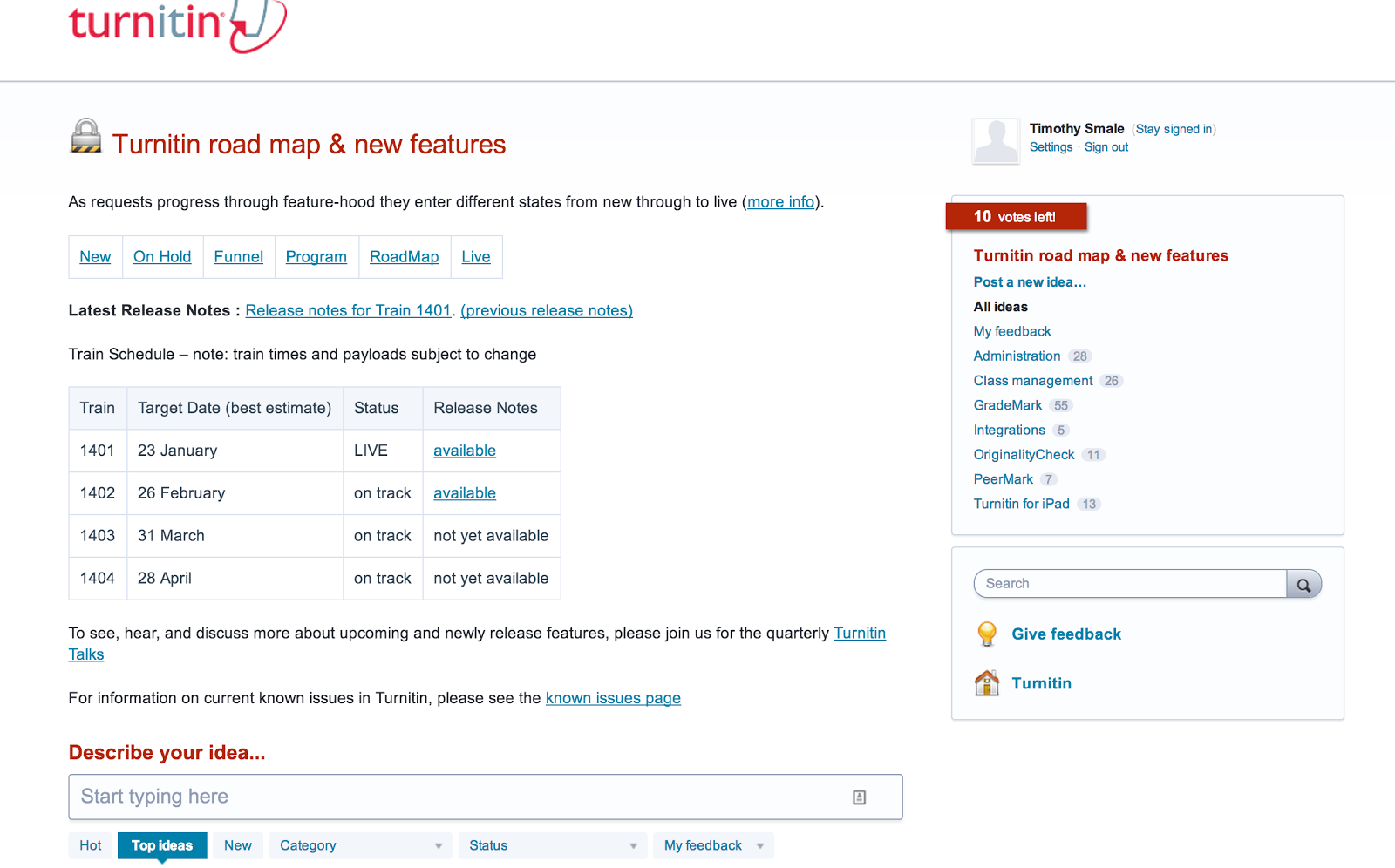This screenshot has height=868, width=1395.
Task: Open account Settings
Action: (1051, 147)
